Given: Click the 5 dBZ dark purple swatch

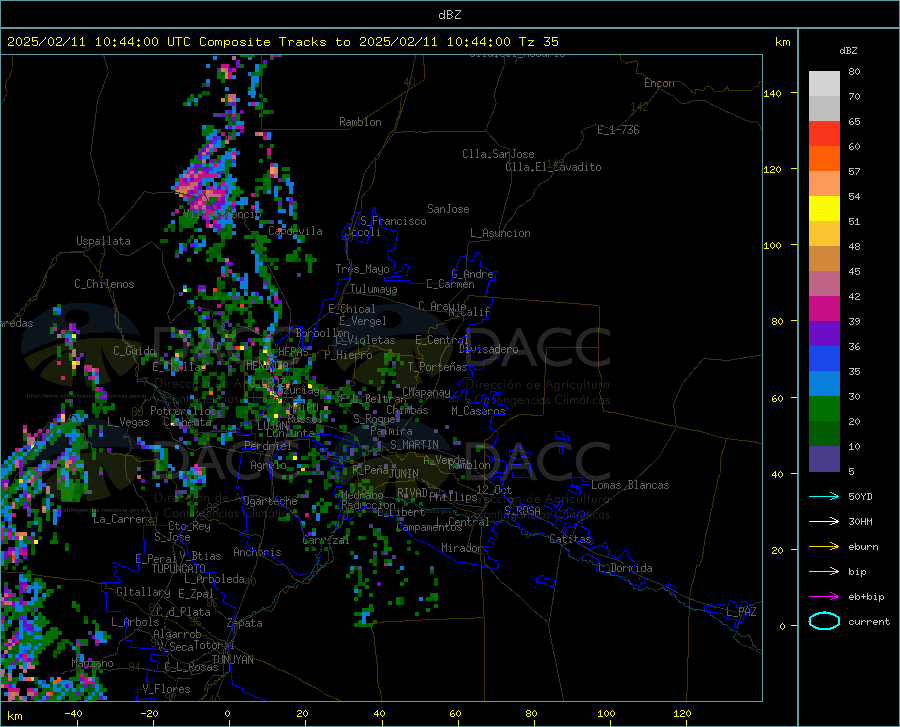Looking at the screenshot, I should pos(824,458).
